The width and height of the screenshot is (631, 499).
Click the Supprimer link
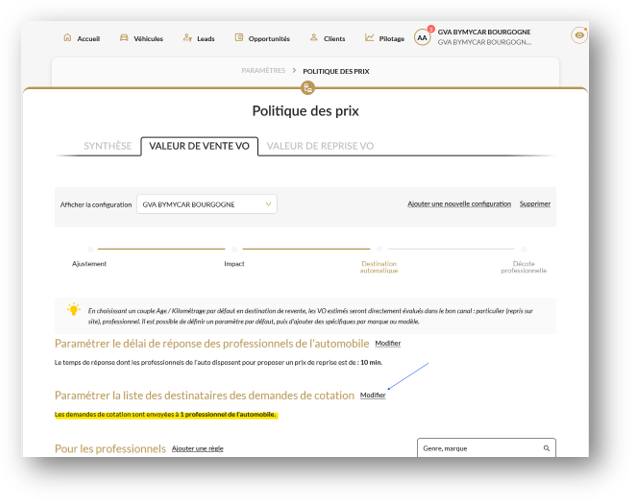pyautogui.click(x=535, y=204)
